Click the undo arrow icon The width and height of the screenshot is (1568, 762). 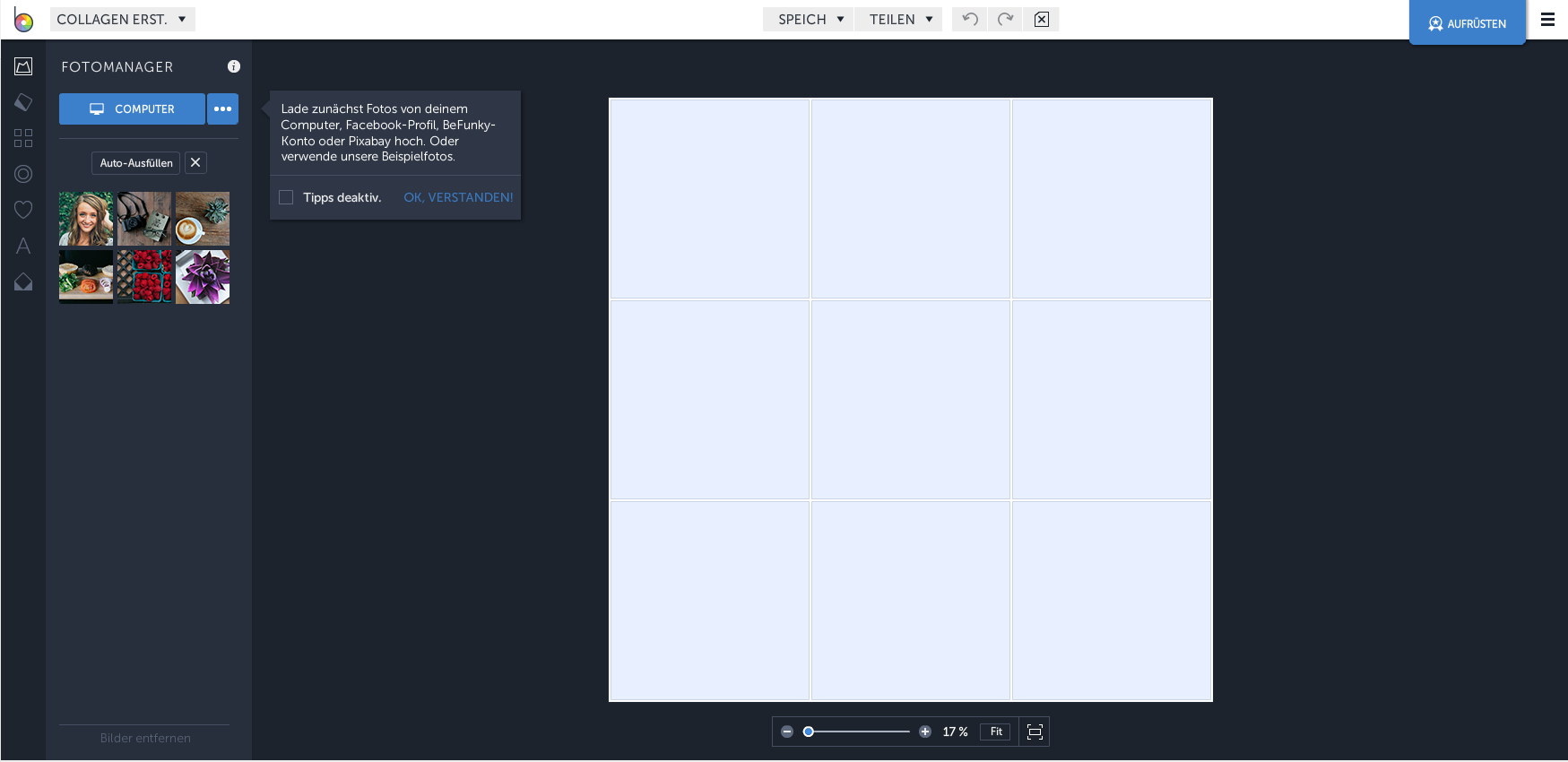click(969, 19)
